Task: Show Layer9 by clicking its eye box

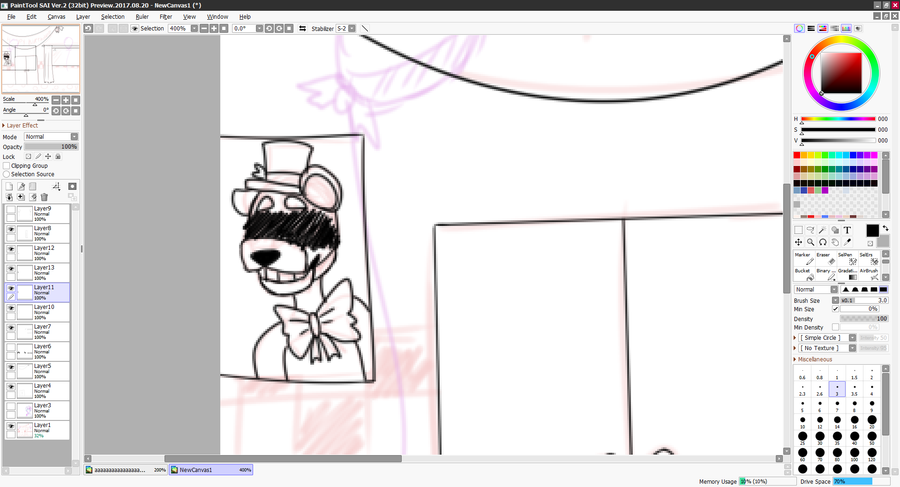Action: pyautogui.click(x=11, y=209)
